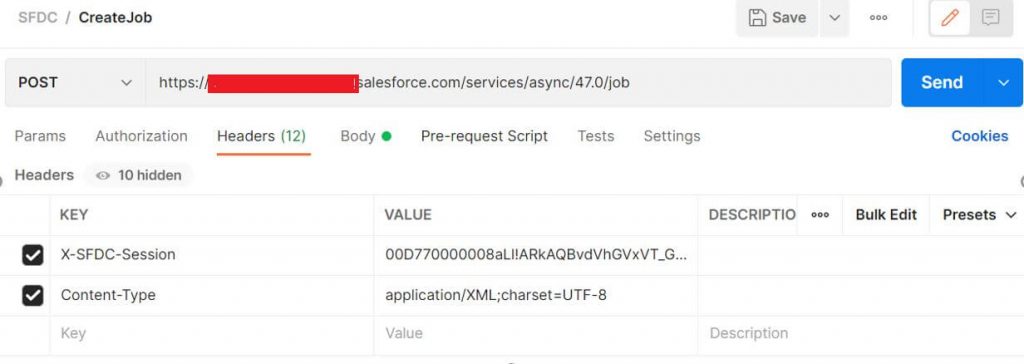Click the blue Send button
Image resolution: width=1024 pixels, height=364 pixels.
pyautogui.click(x=942, y=82)
